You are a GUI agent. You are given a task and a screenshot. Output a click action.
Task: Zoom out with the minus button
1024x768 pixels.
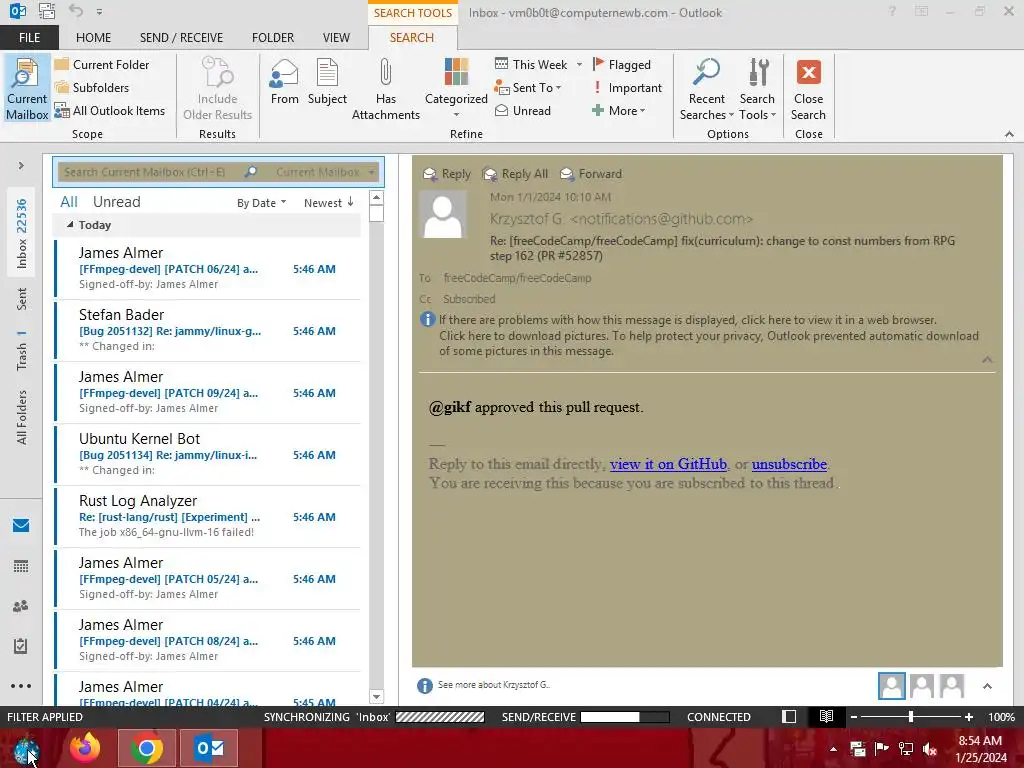pyautogui.click(x=854, y=717)
